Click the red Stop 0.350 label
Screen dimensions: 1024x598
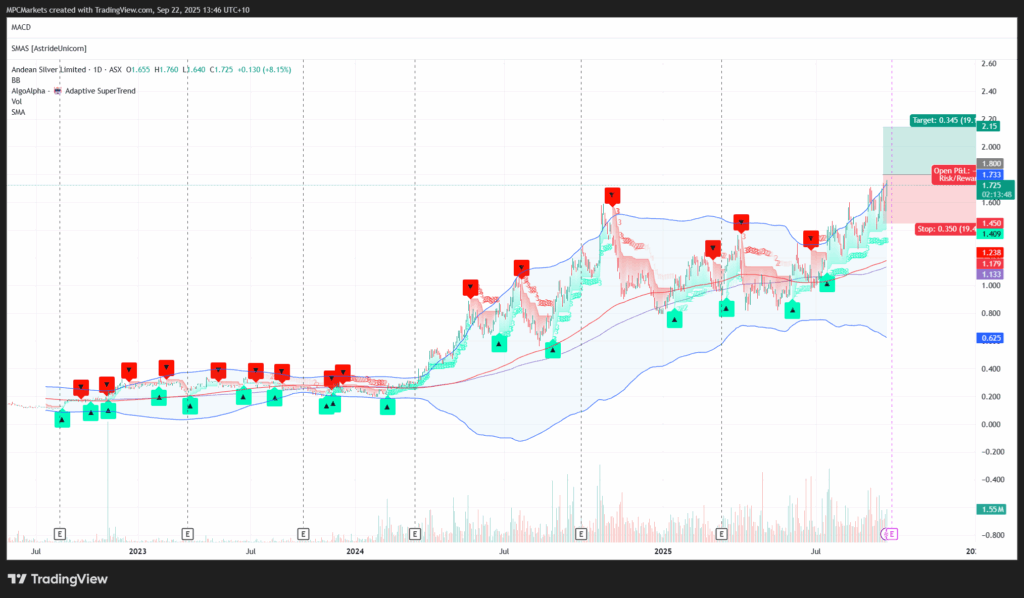click(946, 229)
